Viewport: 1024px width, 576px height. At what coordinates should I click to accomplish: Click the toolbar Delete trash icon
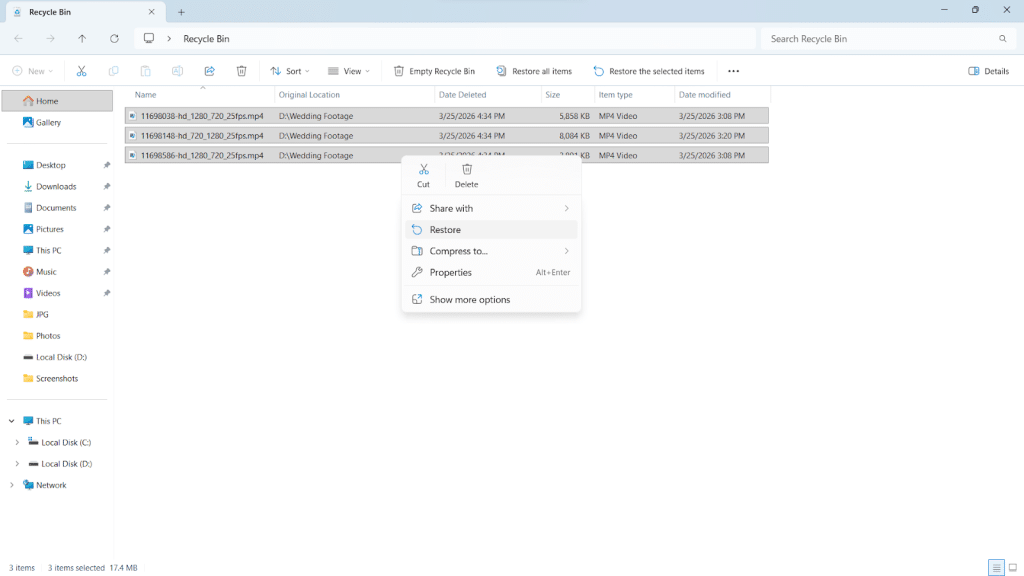(x=241, y=71)
